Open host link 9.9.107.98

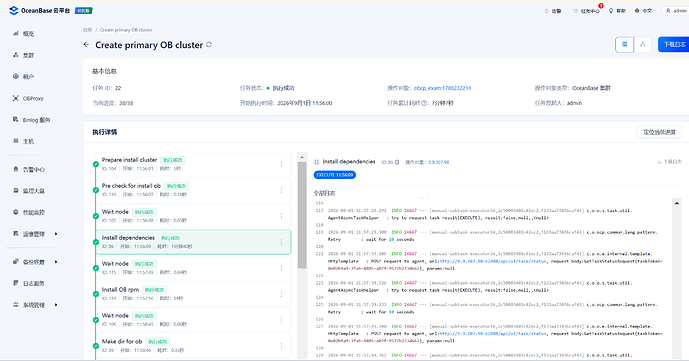coord(439,162)
